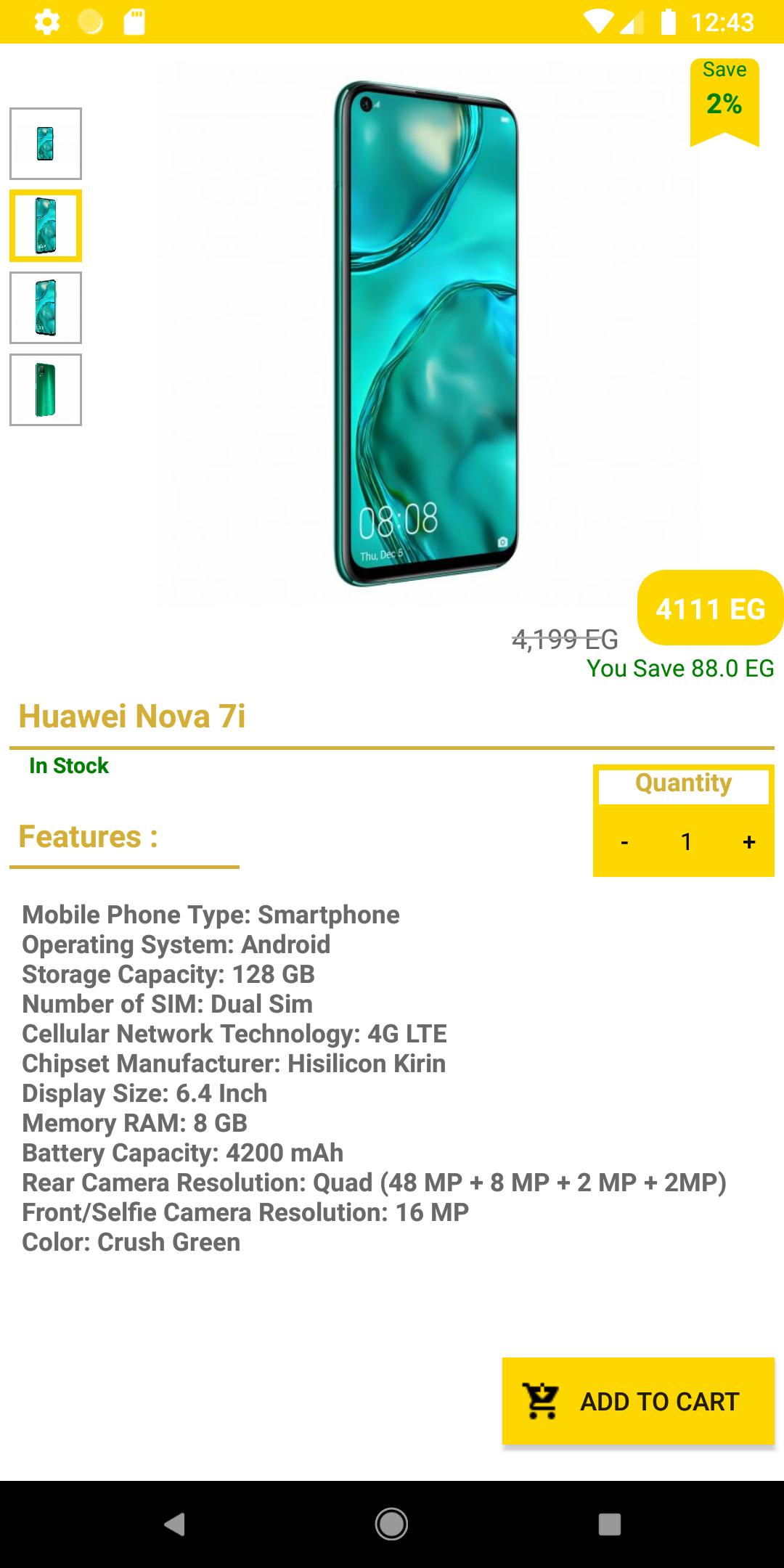The width and height of the screenshot is (784, 1568).
Task: Show green back-view phone thumbnail
Action: [x=46, y=390]
